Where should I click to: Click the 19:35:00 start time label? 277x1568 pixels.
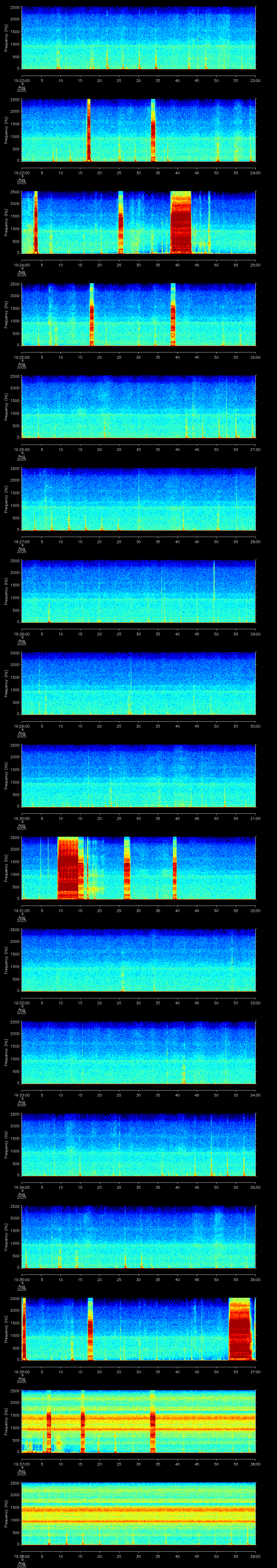click(x=21, y=1279)
